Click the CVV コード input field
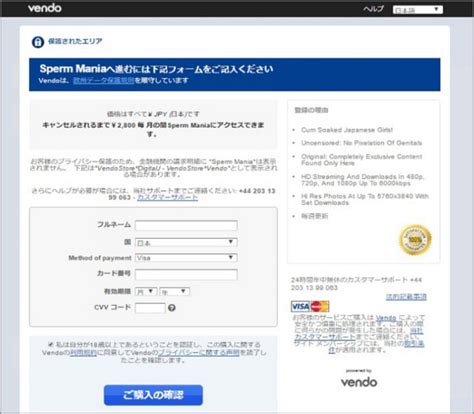Screen dimensions: 474x414 150,308
